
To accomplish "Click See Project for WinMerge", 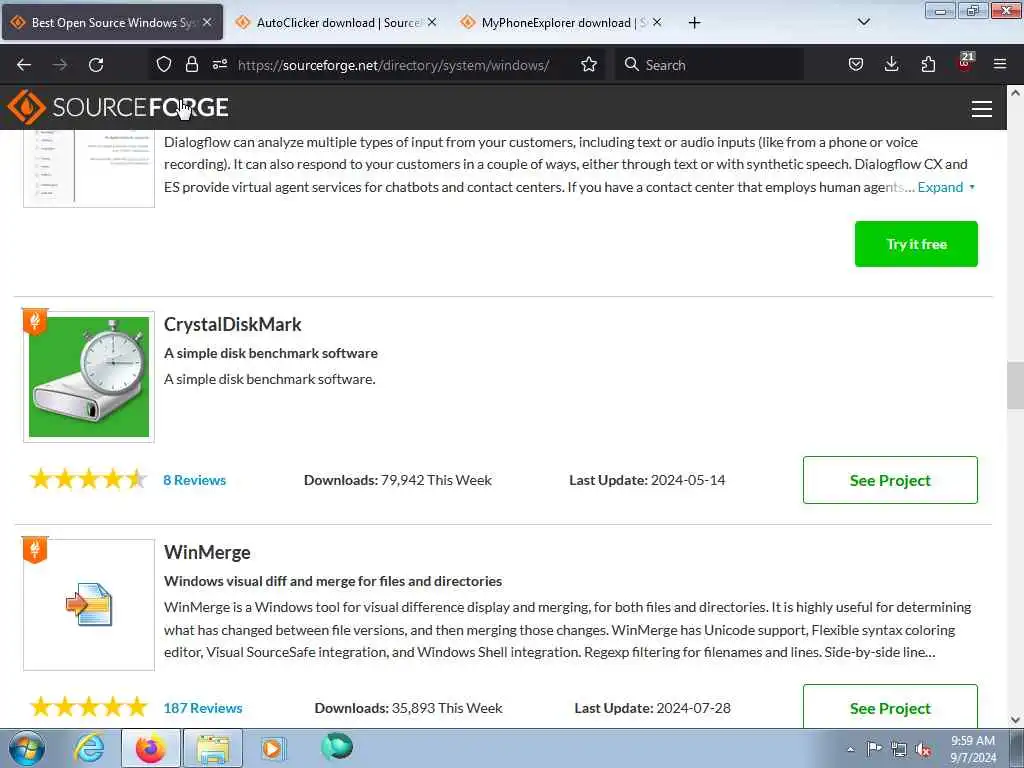I will click(890, 707).
